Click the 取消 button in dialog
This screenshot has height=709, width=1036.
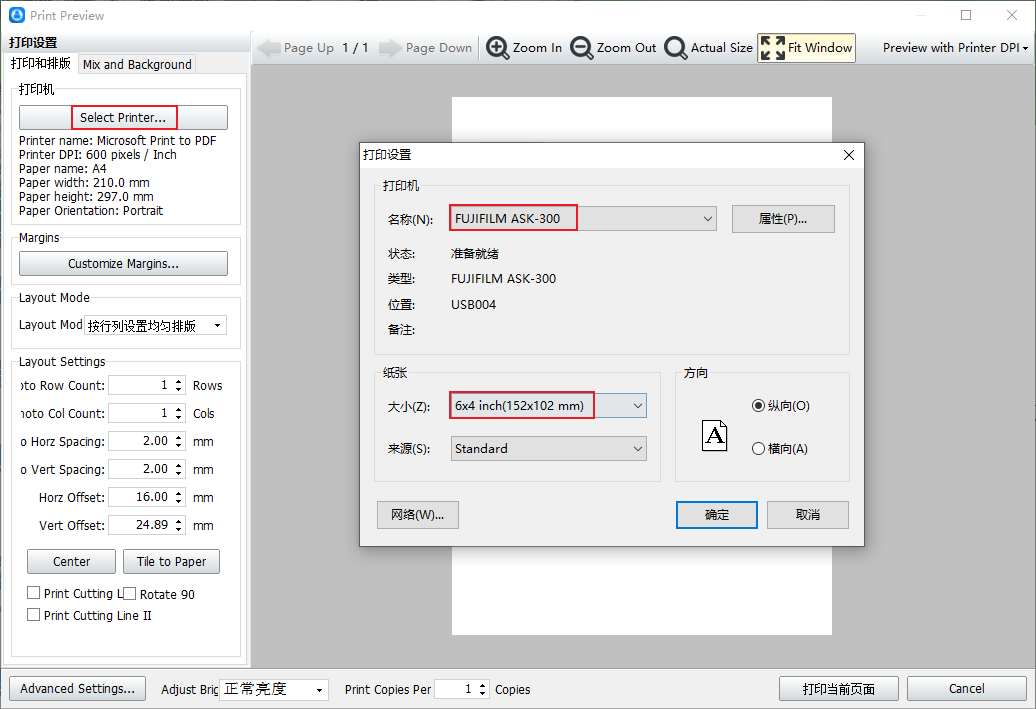tap(807, 515)
